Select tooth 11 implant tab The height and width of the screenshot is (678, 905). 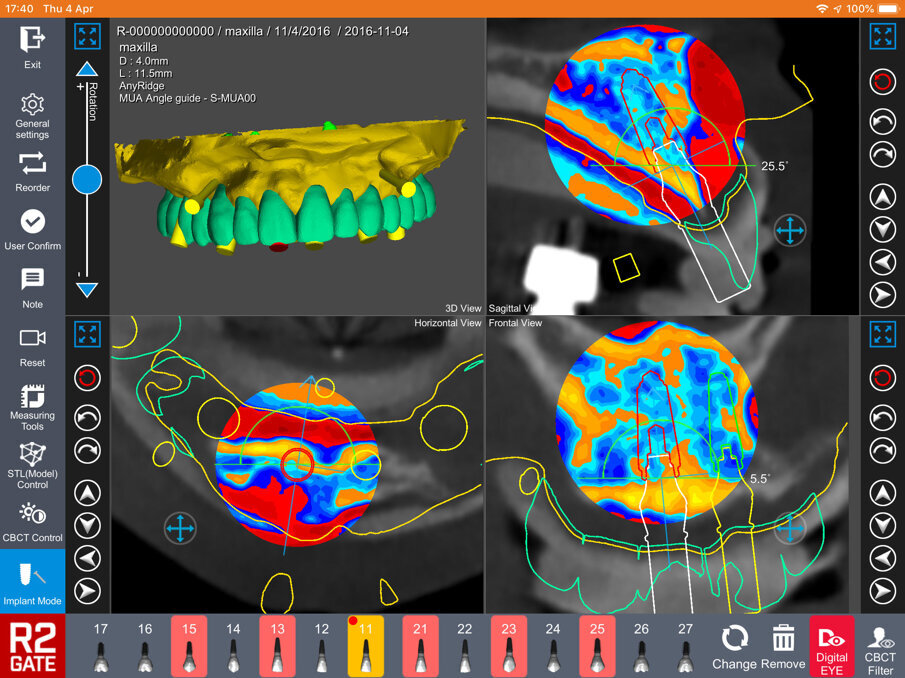pos(365,646)
